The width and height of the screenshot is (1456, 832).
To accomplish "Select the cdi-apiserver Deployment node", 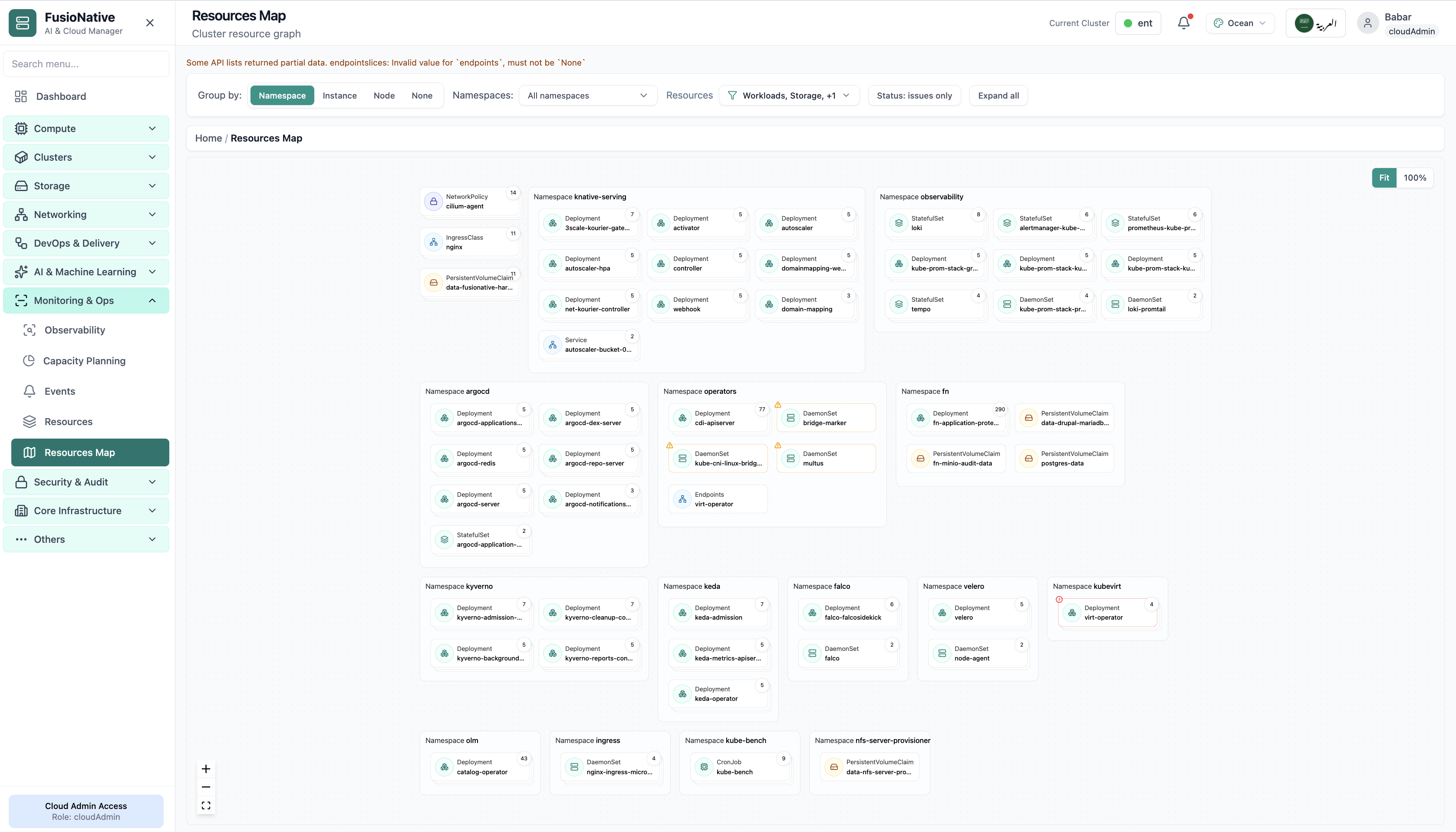I will click(x=718, y=418).
